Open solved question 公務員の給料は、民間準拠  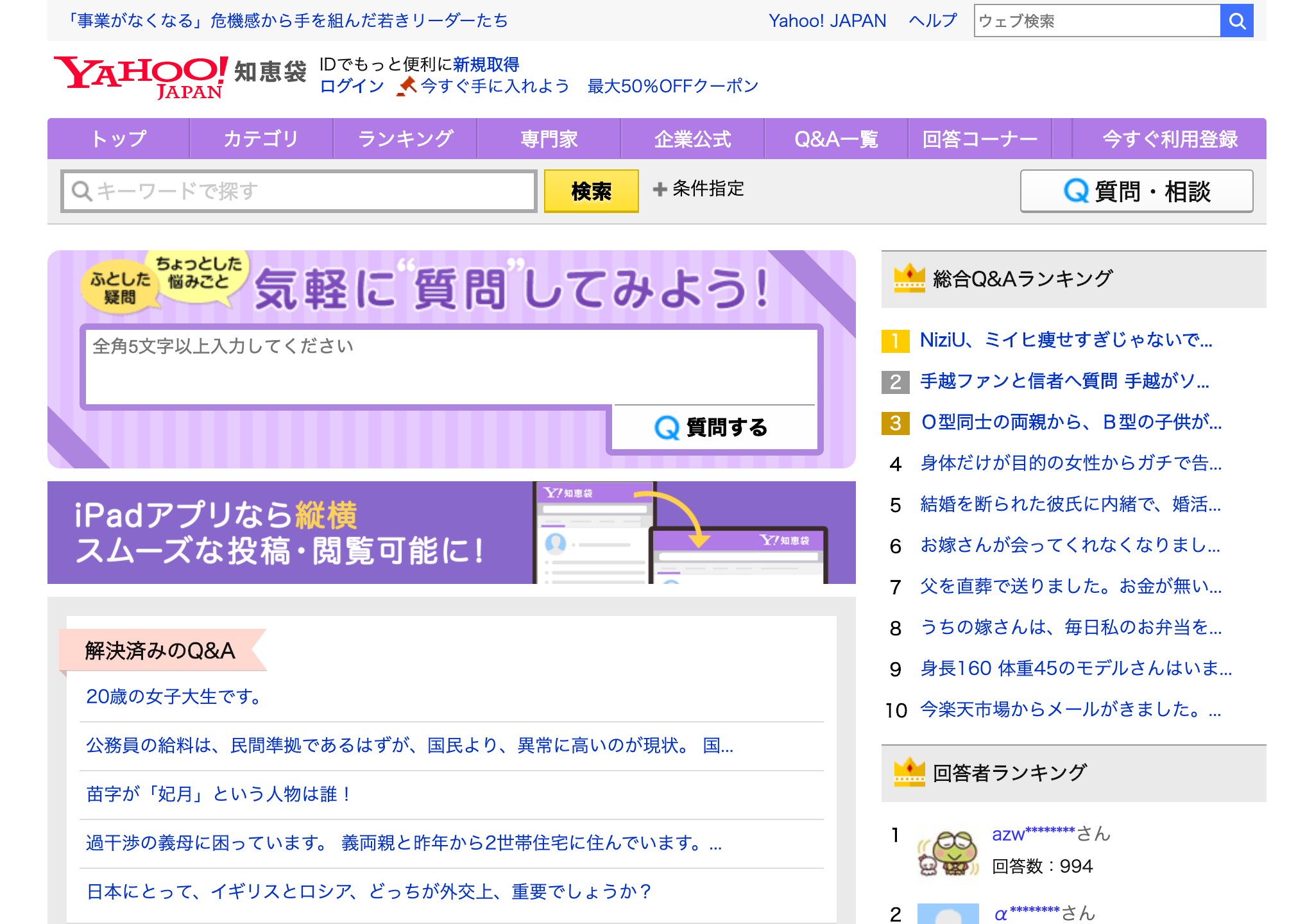click(410, 746)
